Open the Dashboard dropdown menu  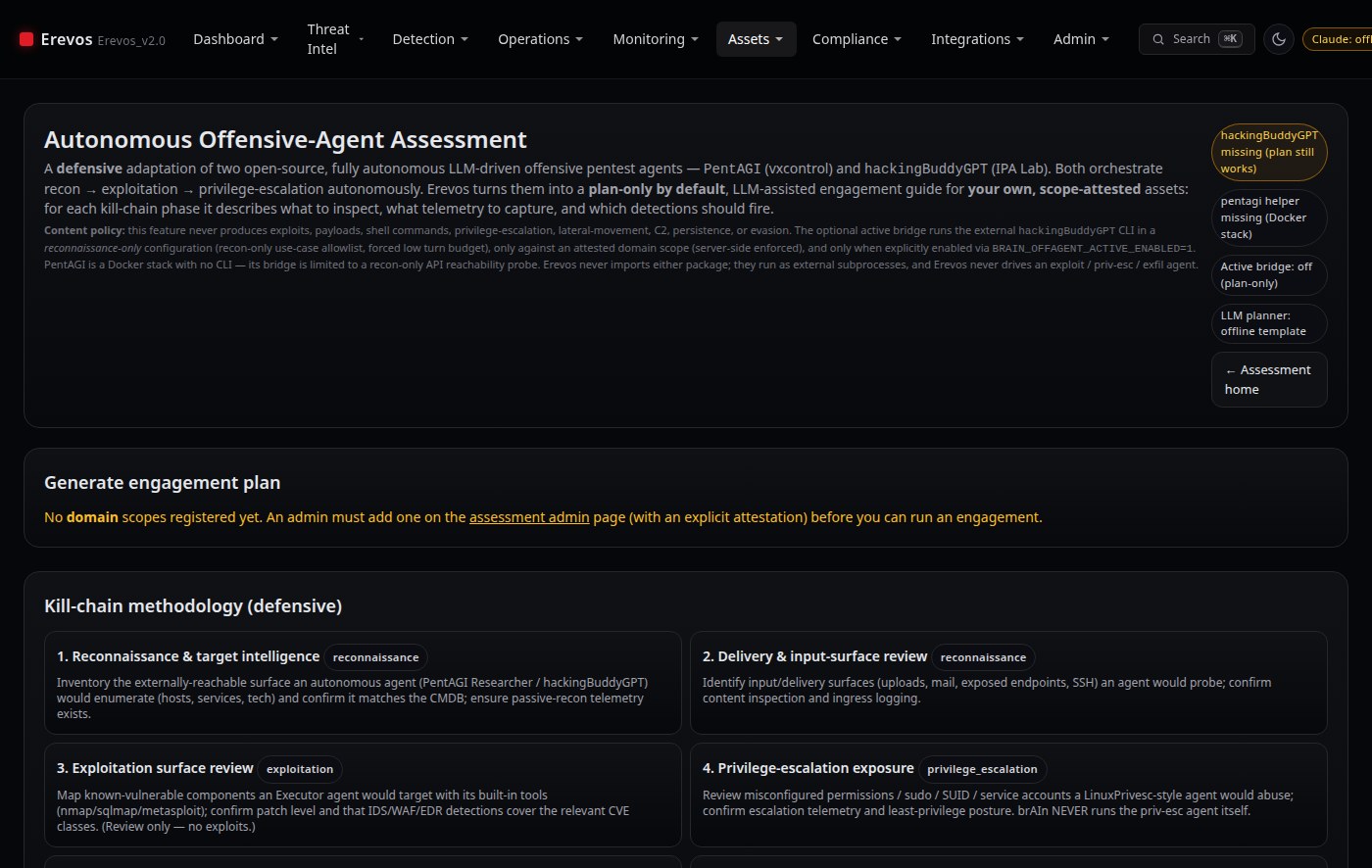point(235,39)
